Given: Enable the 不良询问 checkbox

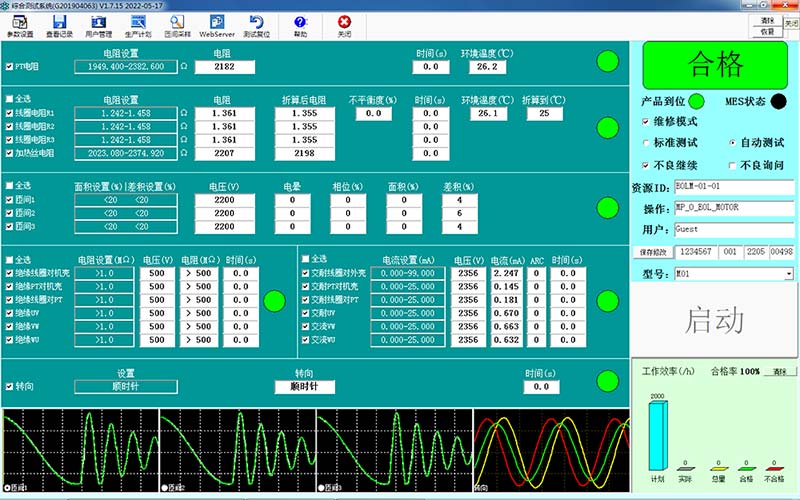Looking at the screenshot, I should (x=732, y=165).
